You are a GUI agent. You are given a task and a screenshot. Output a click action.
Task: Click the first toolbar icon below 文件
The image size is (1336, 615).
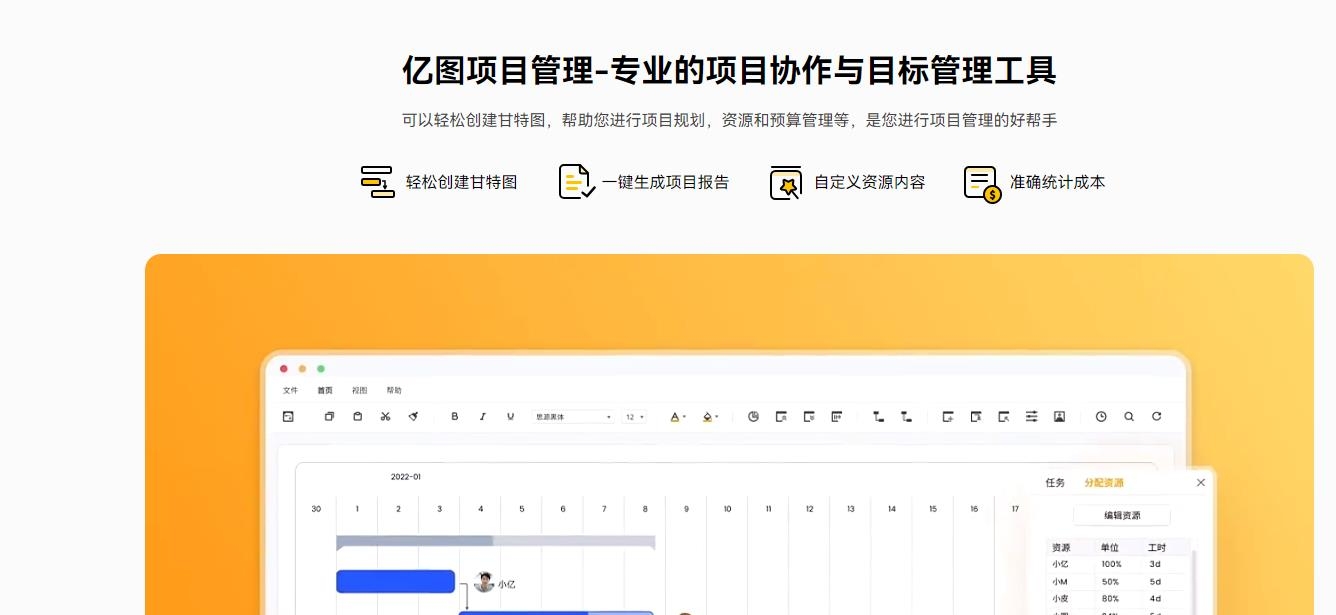pyautogui.click(x=288, y=416)
